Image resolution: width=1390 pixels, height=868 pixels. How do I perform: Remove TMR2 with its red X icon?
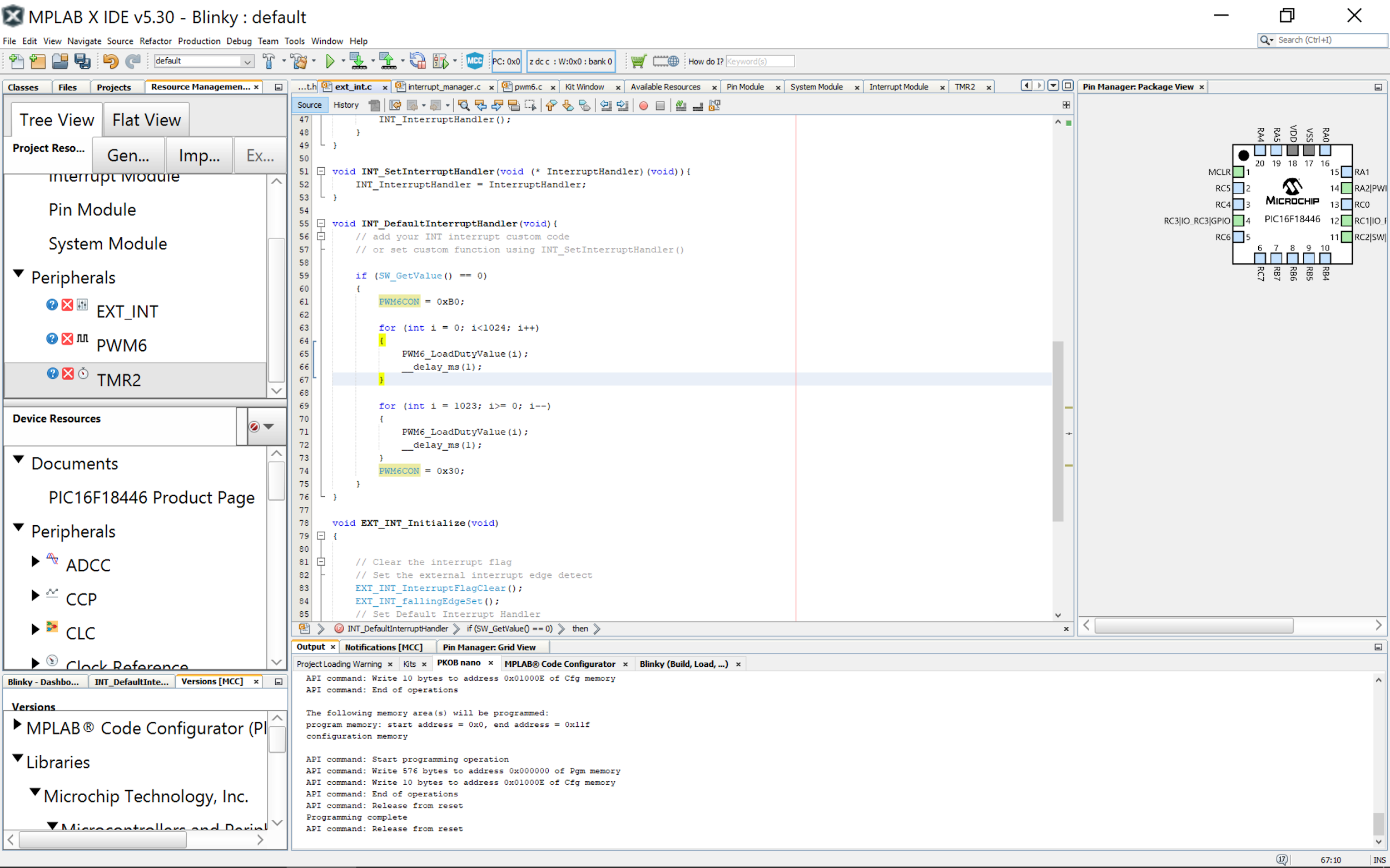[68, 373]
